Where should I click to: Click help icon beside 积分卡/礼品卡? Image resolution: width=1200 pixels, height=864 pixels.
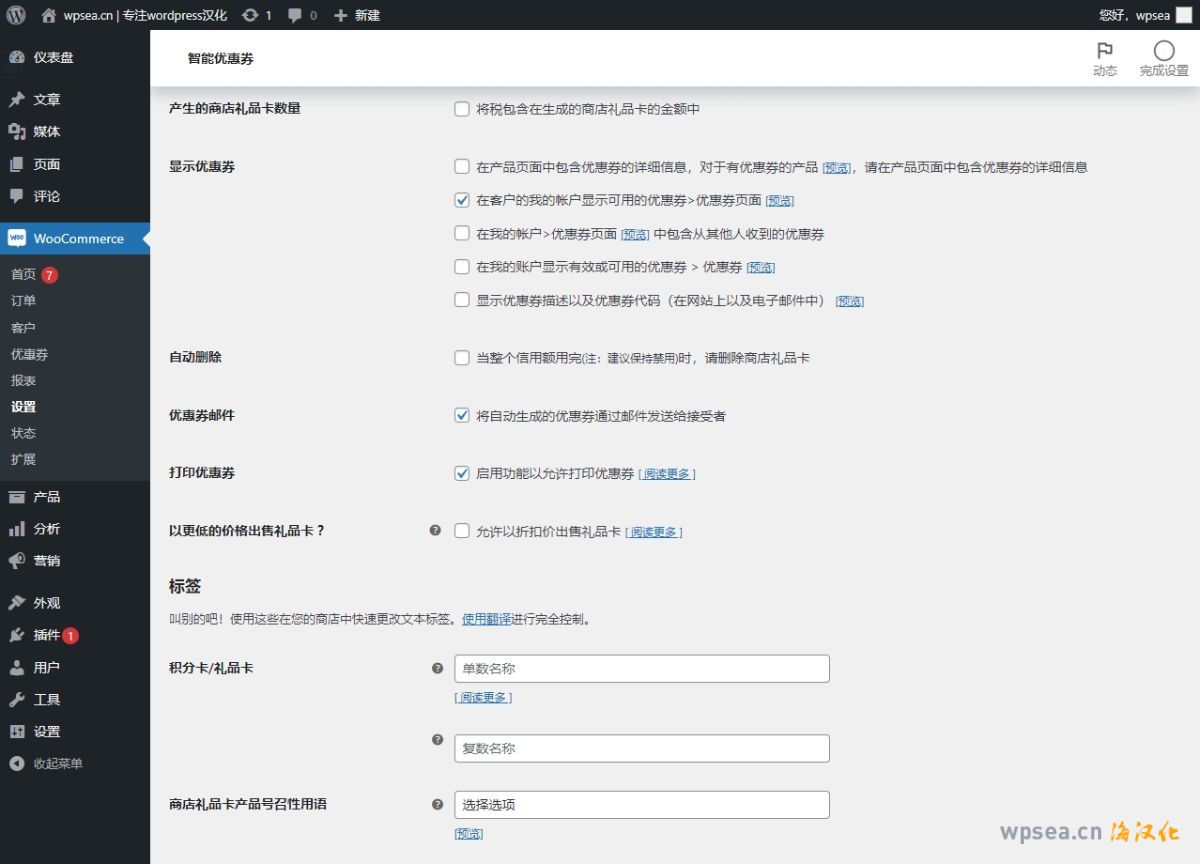click(437, 668)
